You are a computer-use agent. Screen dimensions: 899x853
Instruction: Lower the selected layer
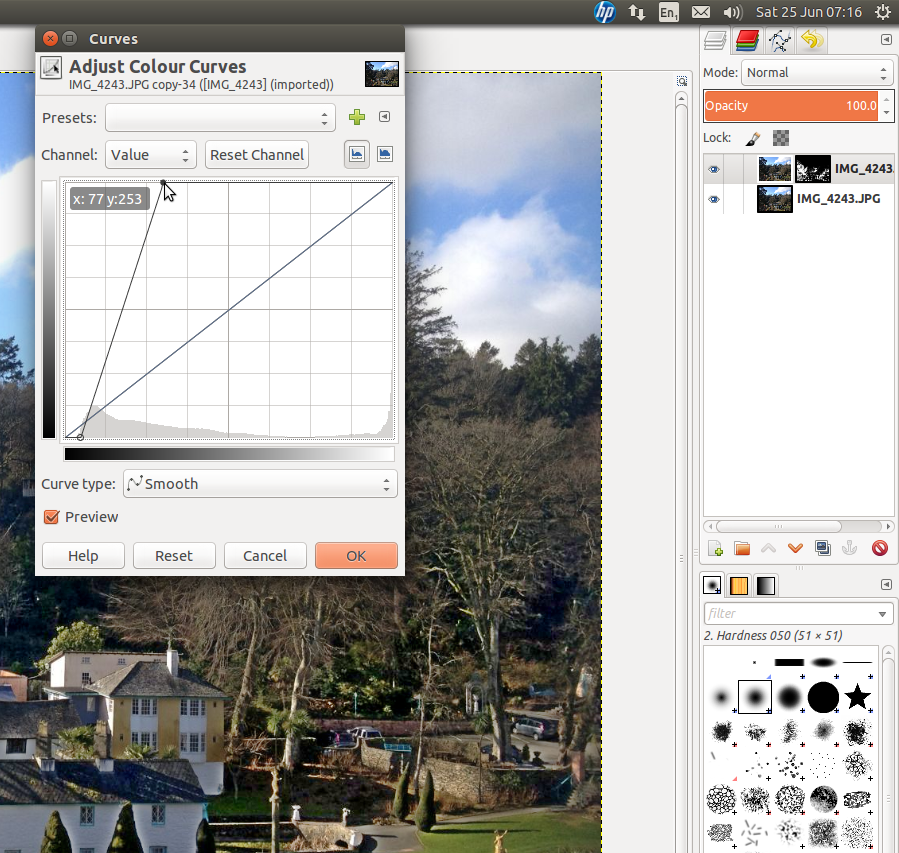coord(795,549)
